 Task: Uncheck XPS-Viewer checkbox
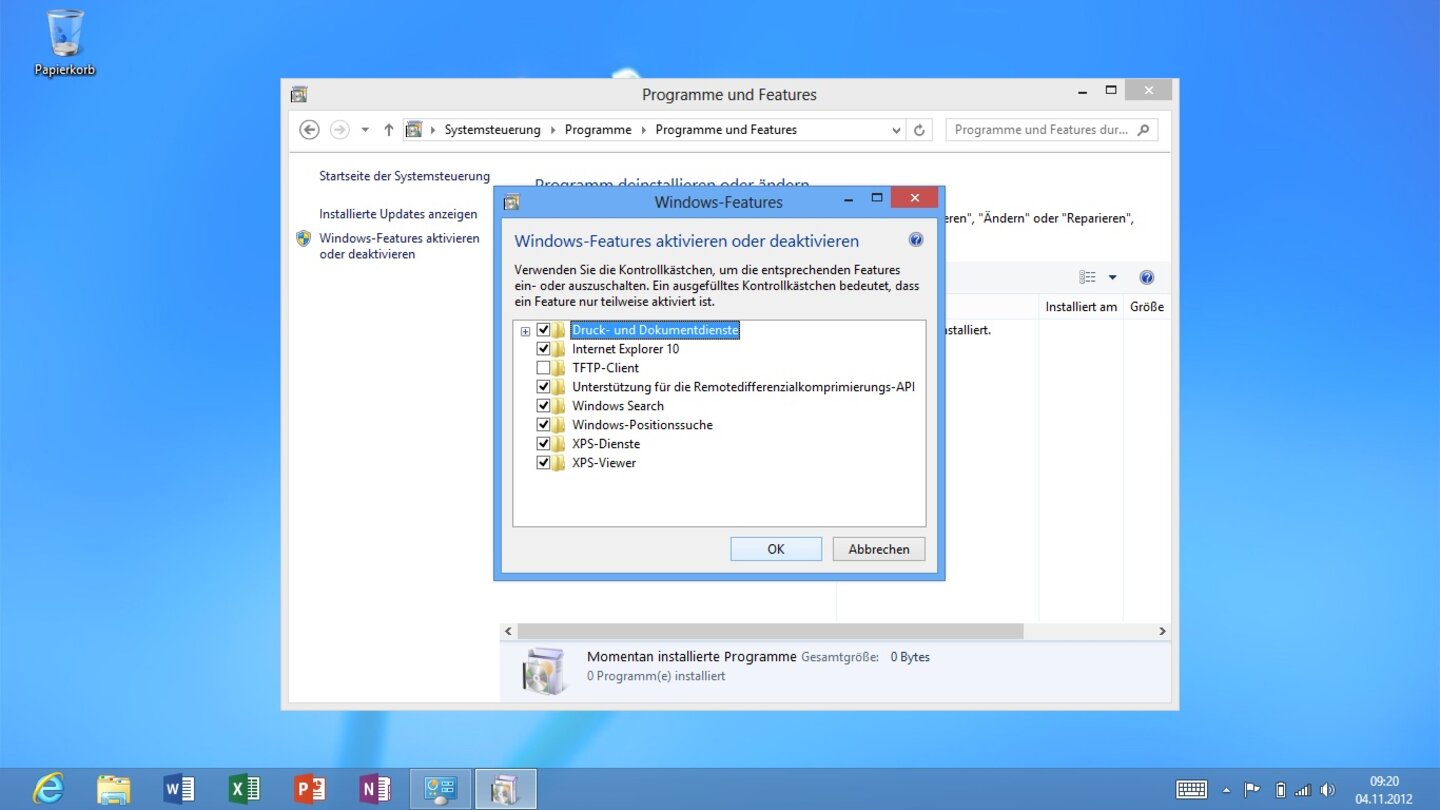[543, 463]
